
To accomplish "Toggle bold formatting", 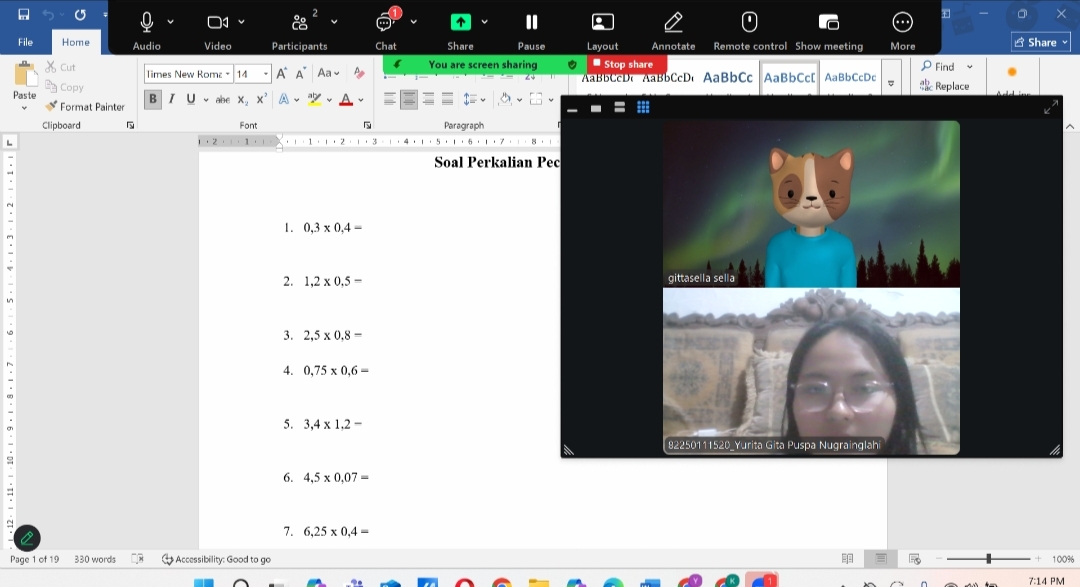I will tap(153, 99).
